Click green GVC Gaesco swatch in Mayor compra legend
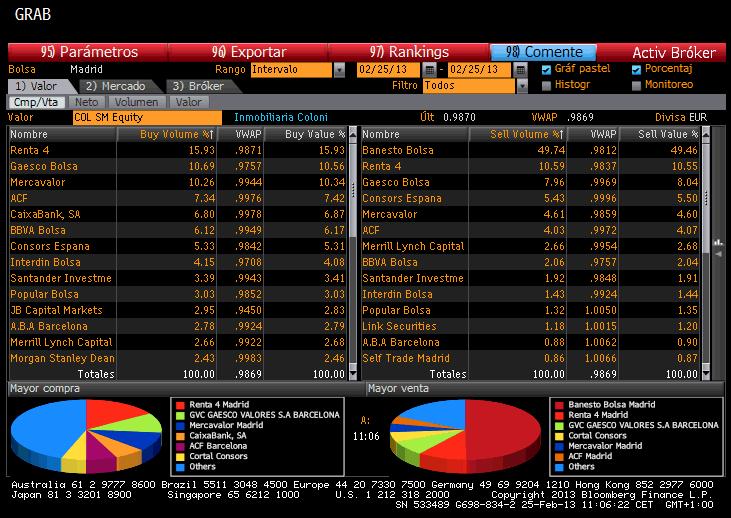 (x=180, y=415)
